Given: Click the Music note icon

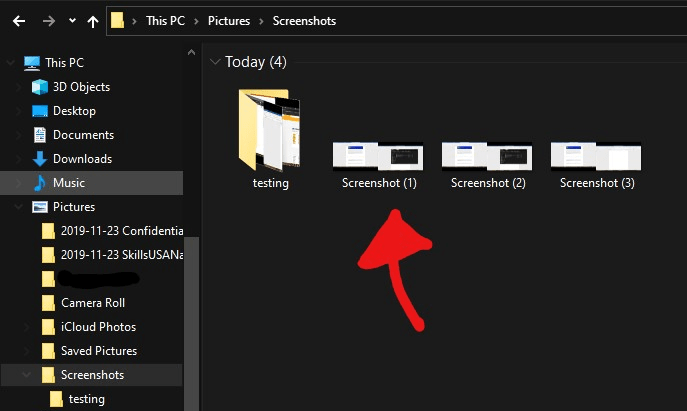Looking at the screenshot, I should tap(39, 183).
